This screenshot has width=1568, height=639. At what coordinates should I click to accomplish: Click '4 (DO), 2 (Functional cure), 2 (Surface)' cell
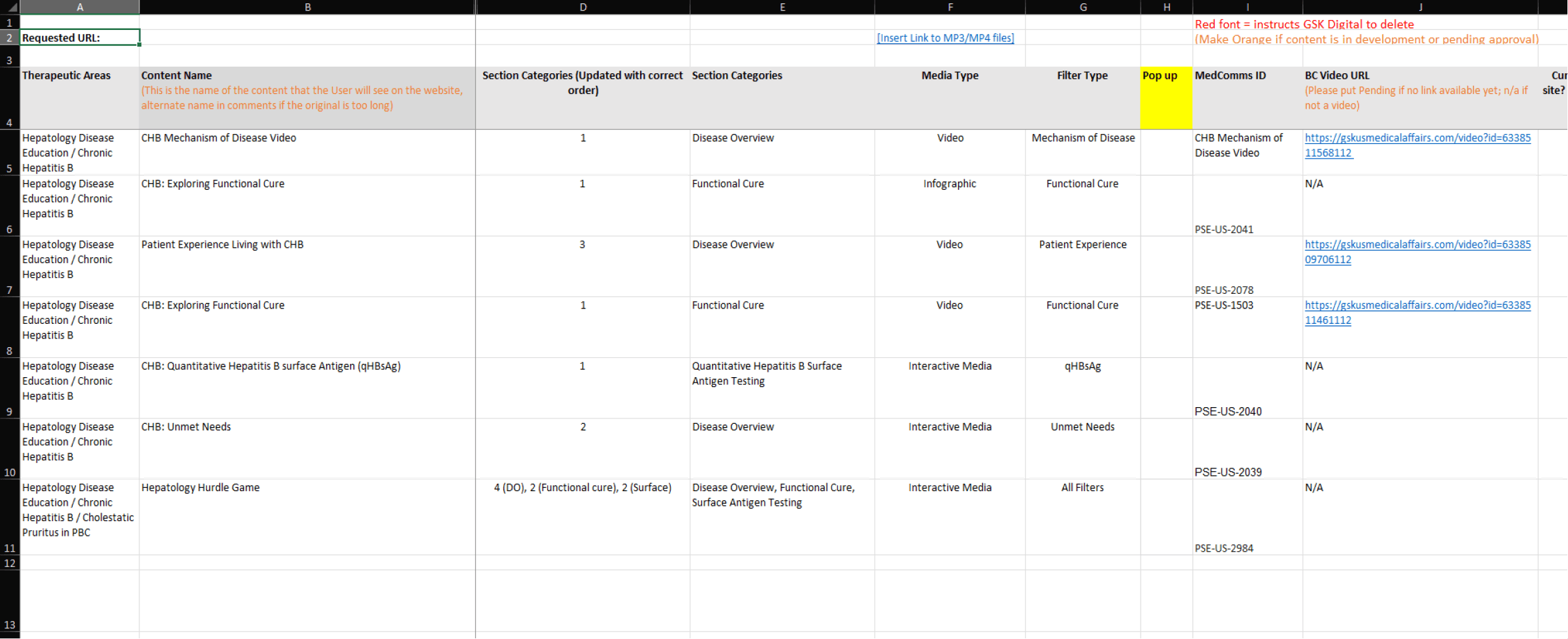(x=583, y=517)
